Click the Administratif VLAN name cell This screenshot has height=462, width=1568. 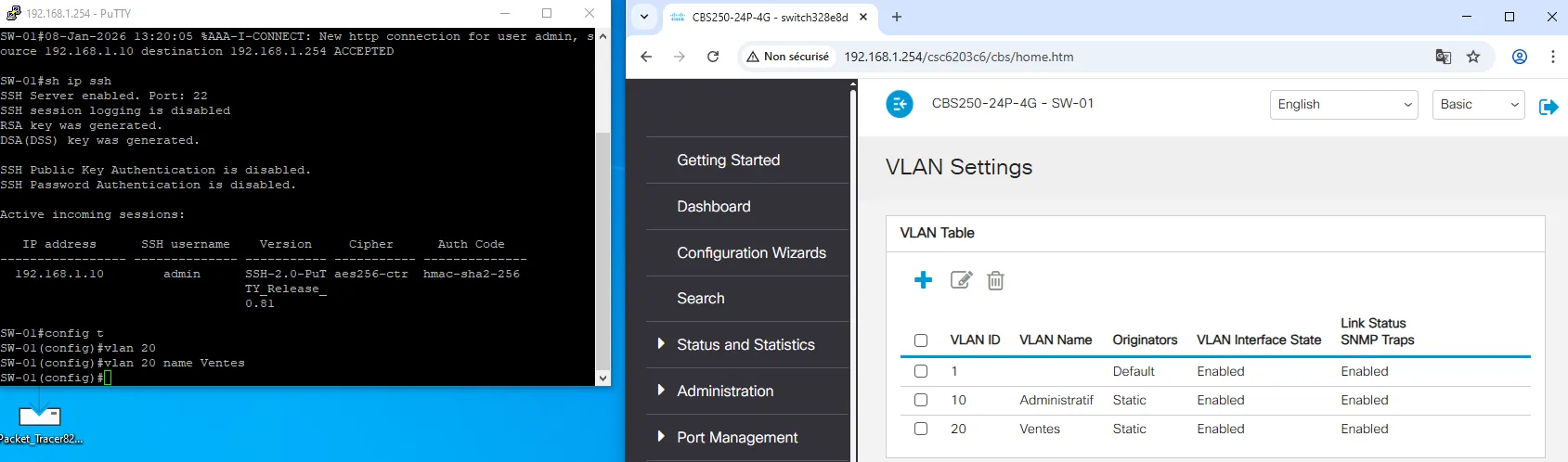pos(1056,400)
